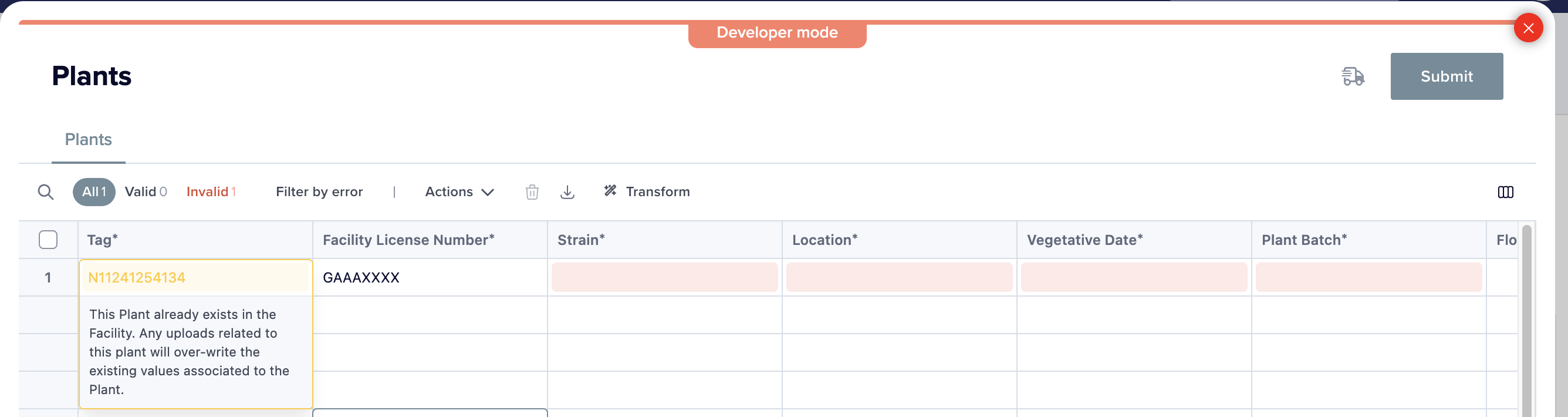The height and width of the screenshot is (417, 1568).
Task: Select the GAAAXXXX license cell
Action: [430, 277]
